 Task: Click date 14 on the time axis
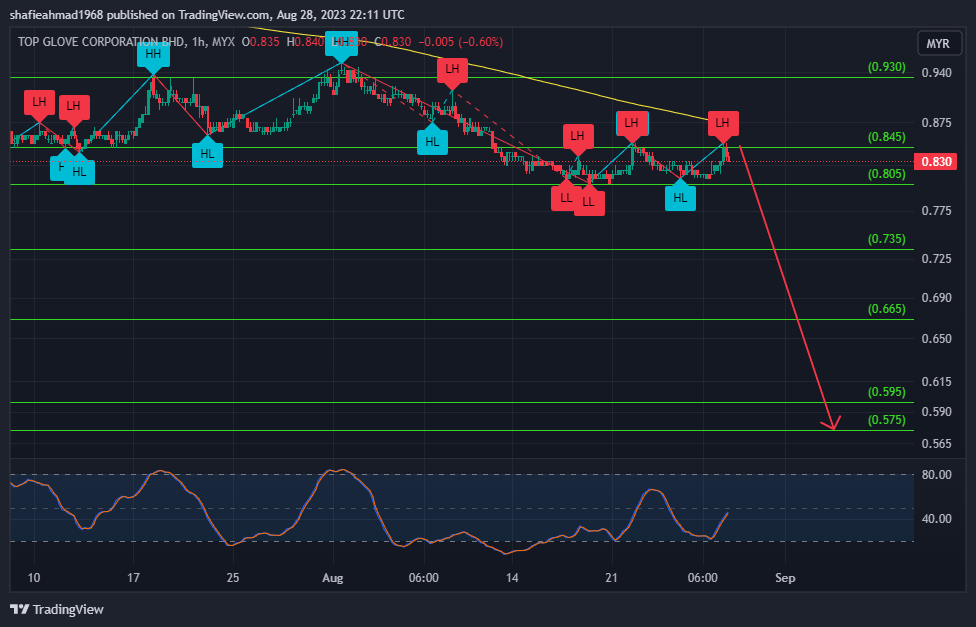[512, 578]
